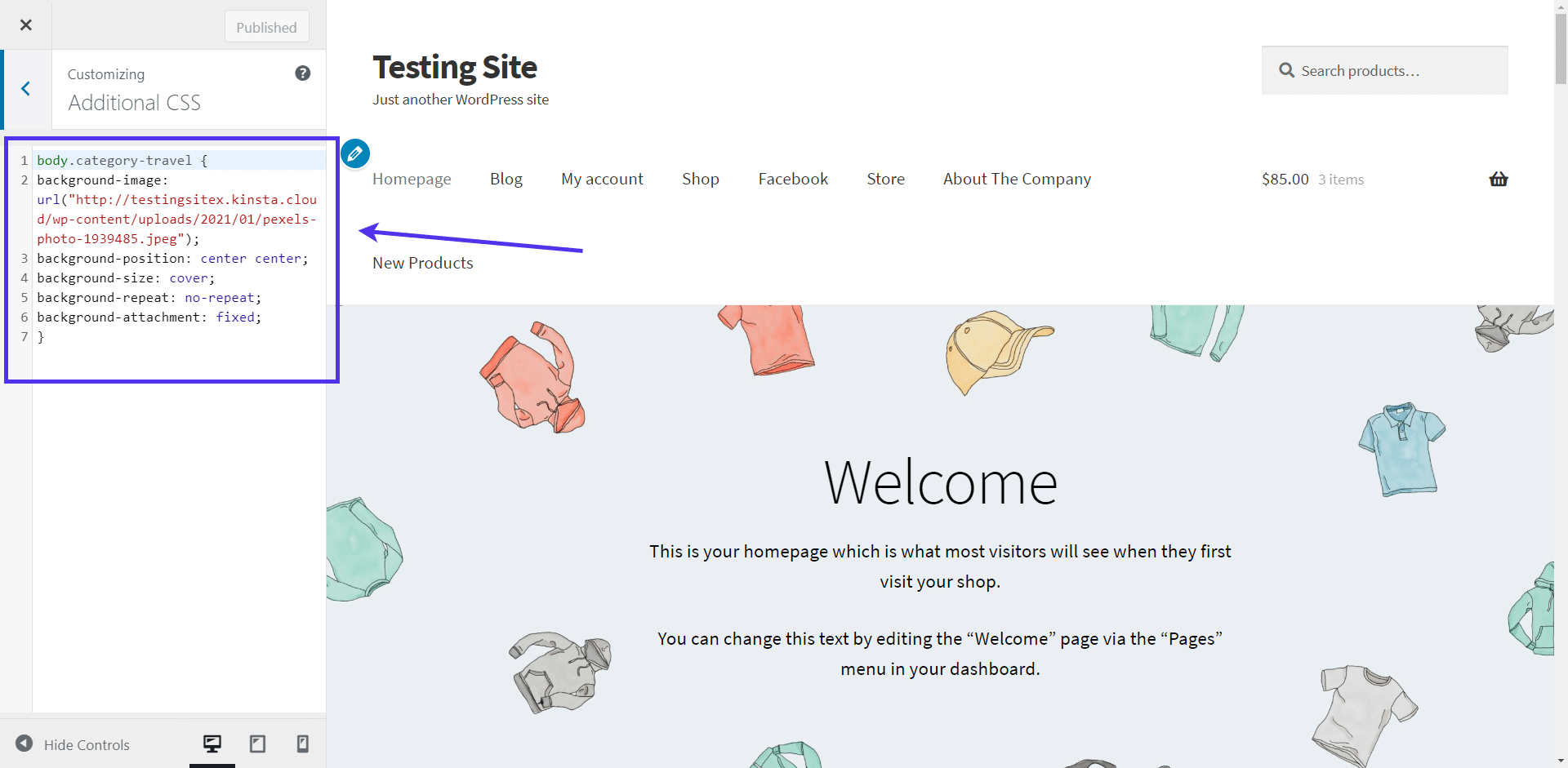The width and height of the screenshot is (1568, 768).
Task: Close the Customizer with the X button
Action: coord(25,24)
